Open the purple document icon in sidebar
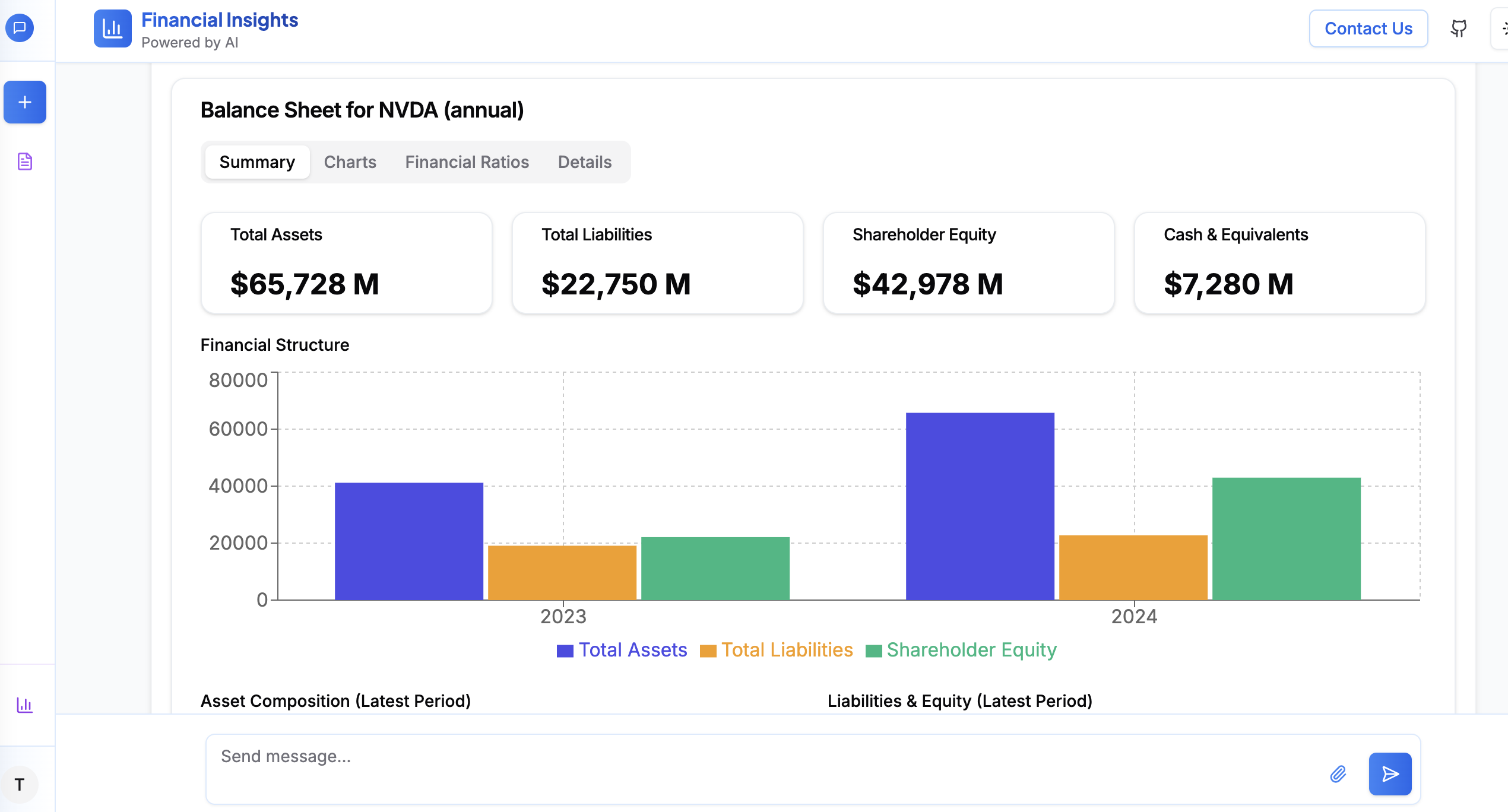1508x812 pixels. pyautogui.click(x=25, y=161)
